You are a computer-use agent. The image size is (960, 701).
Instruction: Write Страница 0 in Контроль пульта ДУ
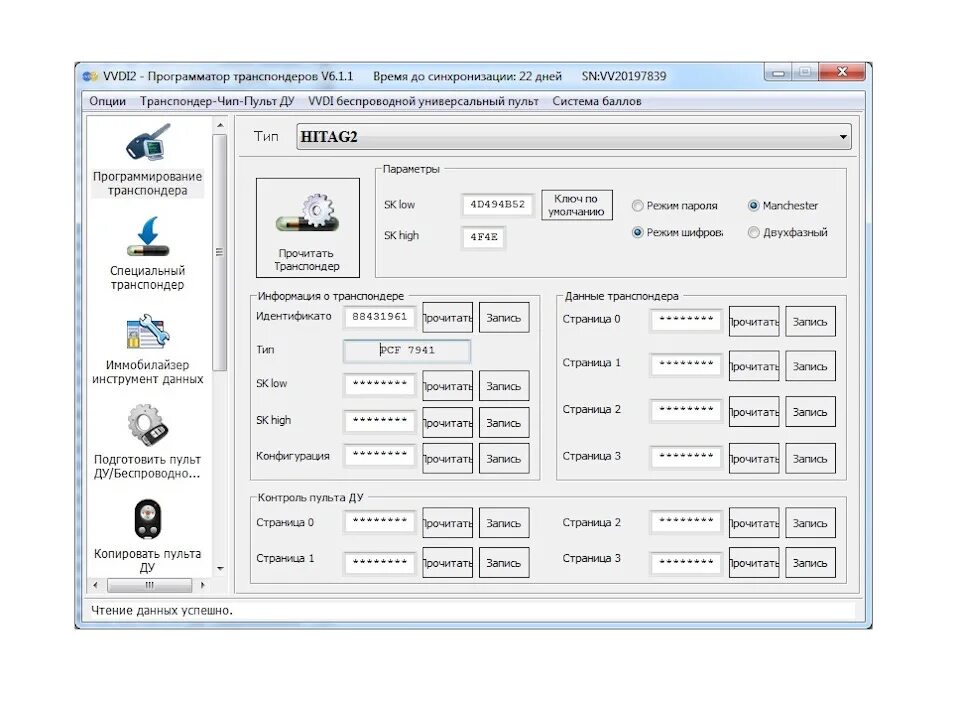click(504, 523)
